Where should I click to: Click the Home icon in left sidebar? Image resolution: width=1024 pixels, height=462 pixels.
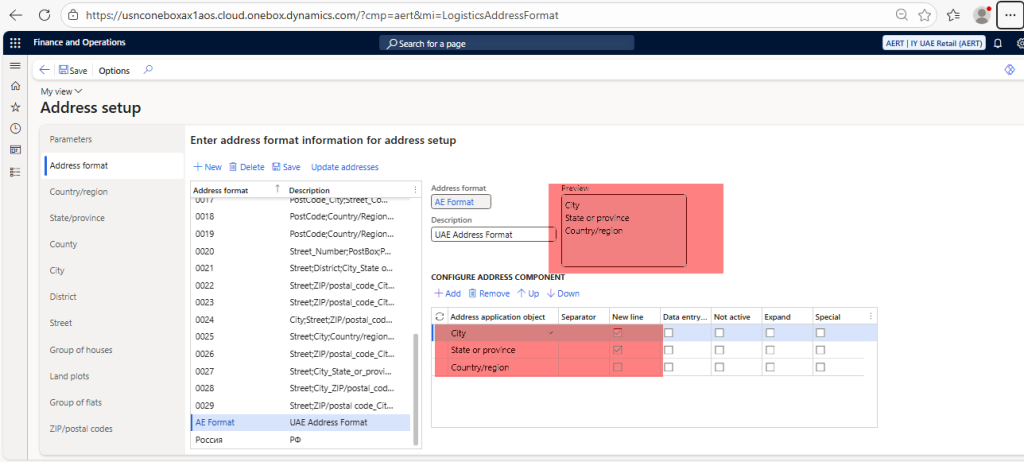15,86
